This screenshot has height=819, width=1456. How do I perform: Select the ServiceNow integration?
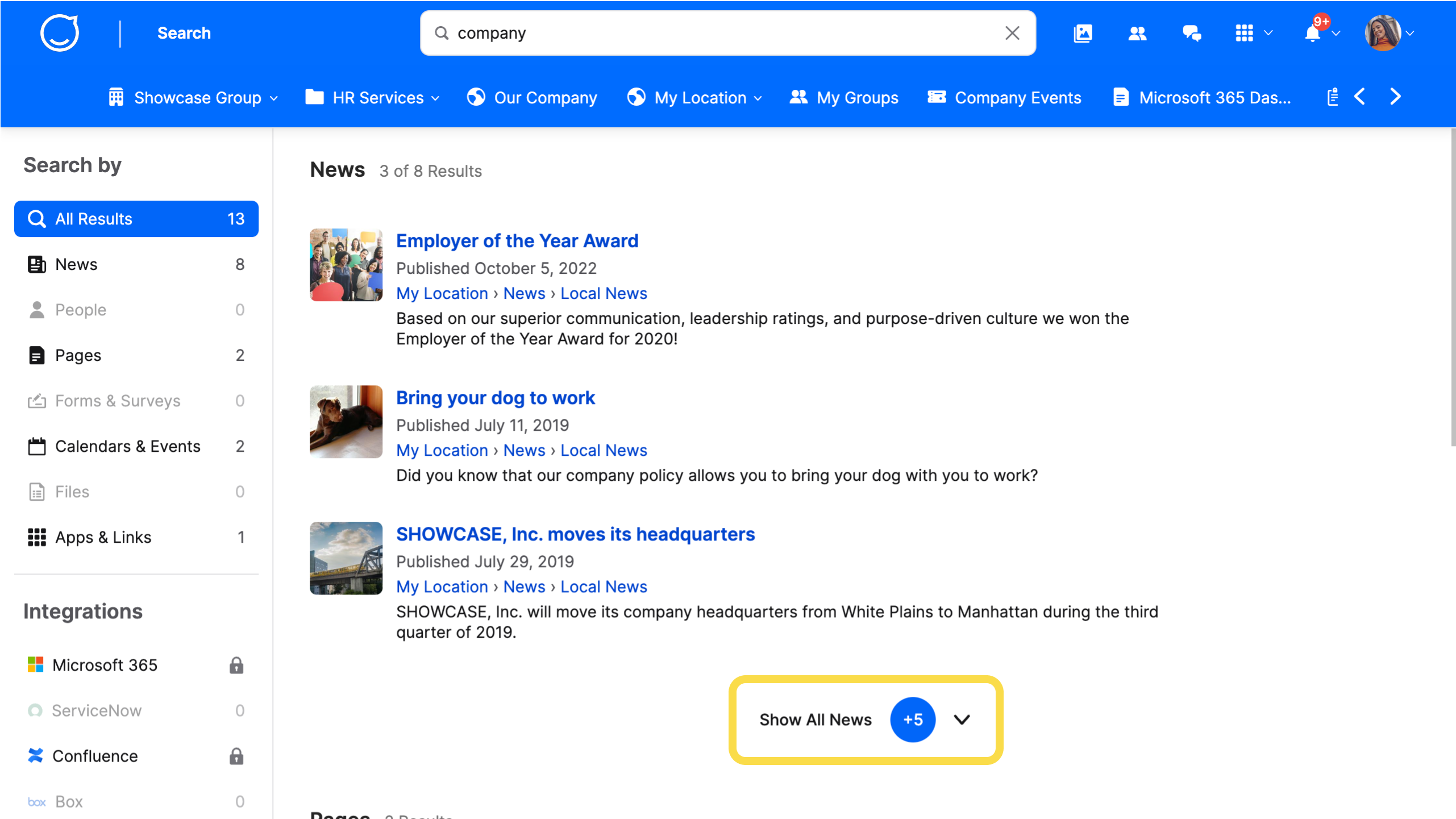136,710
